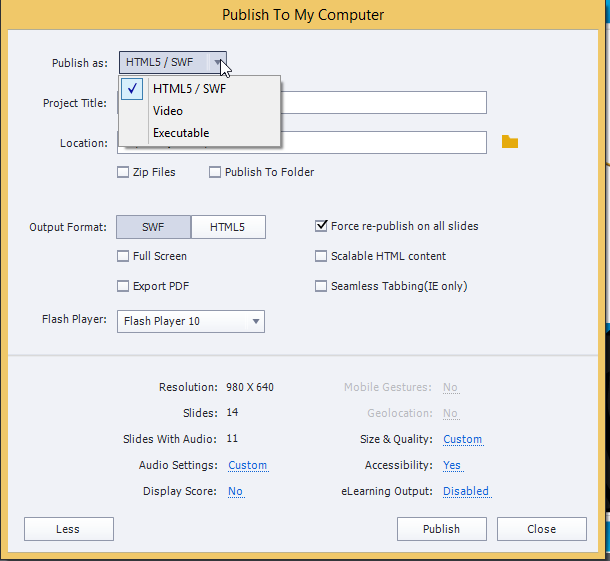Select the HTML5 / SWF menu option
The image size is (610, 561).
pyautogui.click(x=187, y=88)
